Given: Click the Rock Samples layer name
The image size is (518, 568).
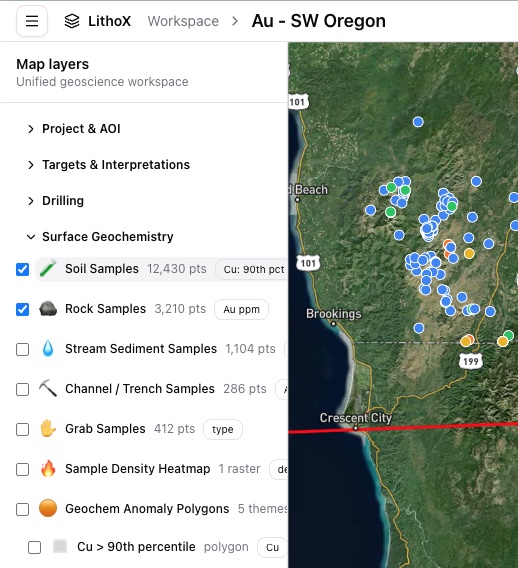Looking at the screenshot, I should [105, 309].
